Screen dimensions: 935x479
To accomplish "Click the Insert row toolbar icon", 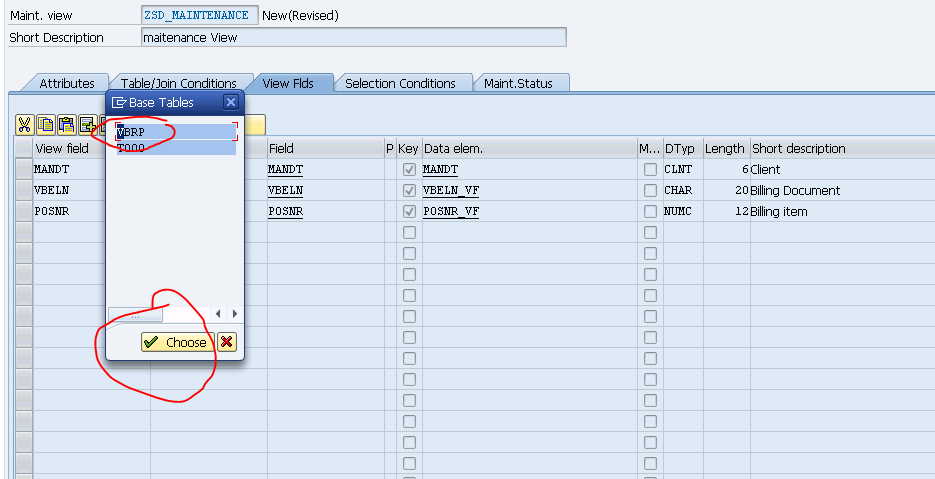I will click(87, 125).
